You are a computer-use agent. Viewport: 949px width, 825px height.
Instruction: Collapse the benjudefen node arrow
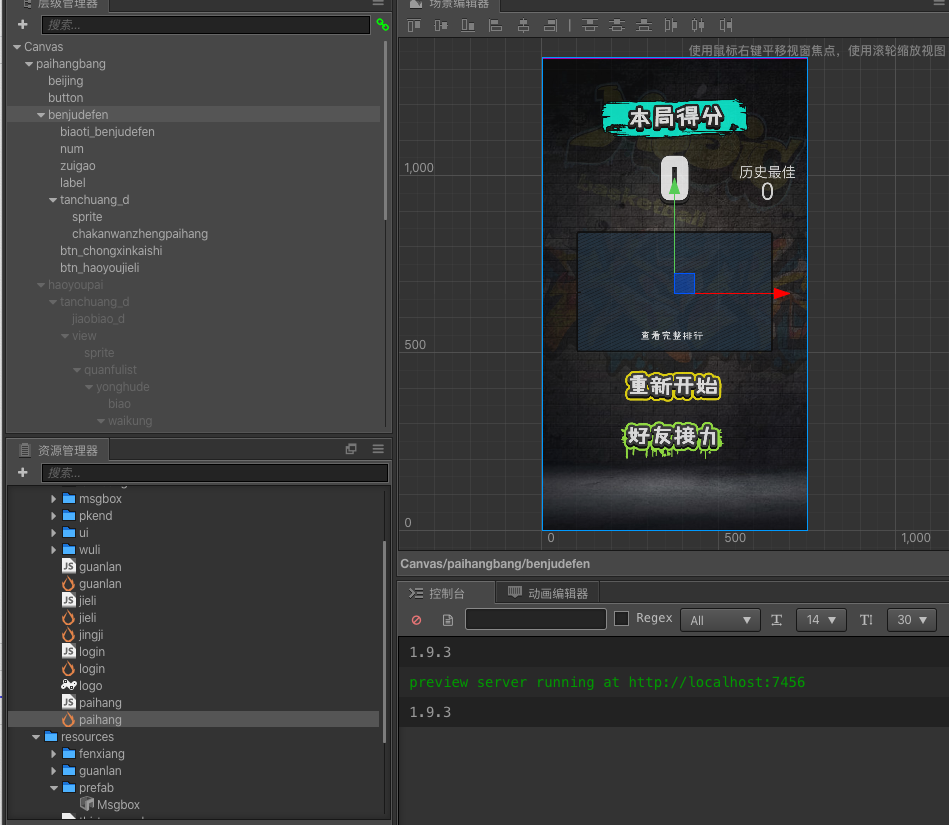[x=41, y=114]
